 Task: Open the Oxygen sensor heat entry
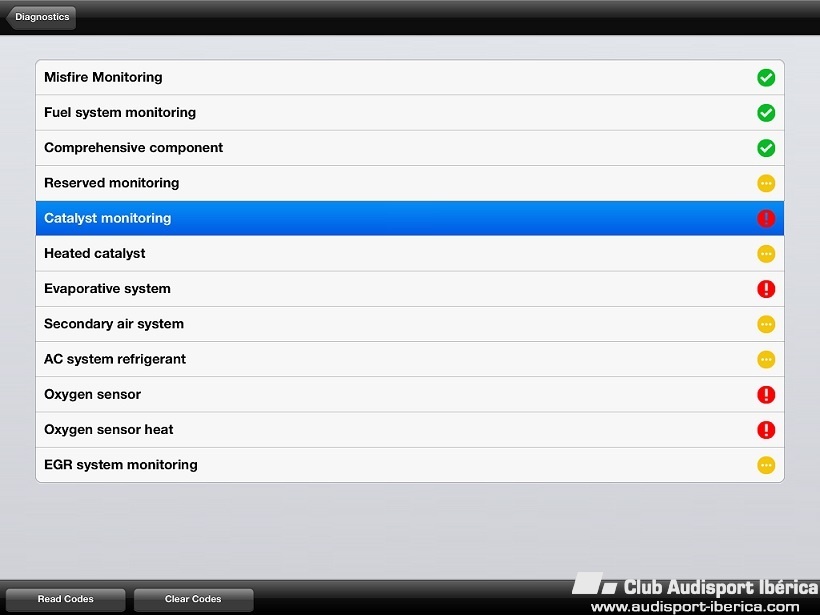[x=409, y=430]
